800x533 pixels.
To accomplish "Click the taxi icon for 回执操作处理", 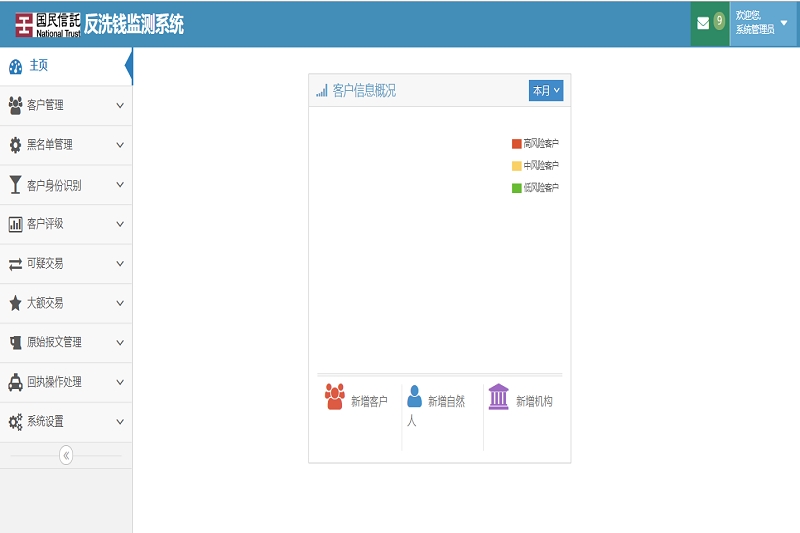I will click(15, 382).
